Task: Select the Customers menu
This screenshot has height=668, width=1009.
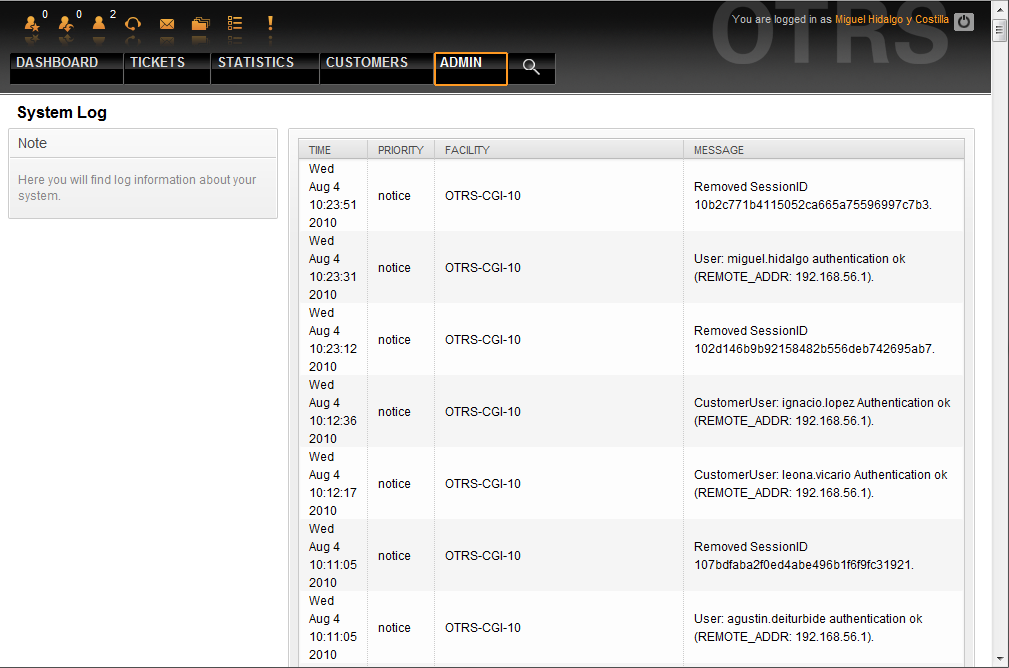Action: click(x=367, y=63)
